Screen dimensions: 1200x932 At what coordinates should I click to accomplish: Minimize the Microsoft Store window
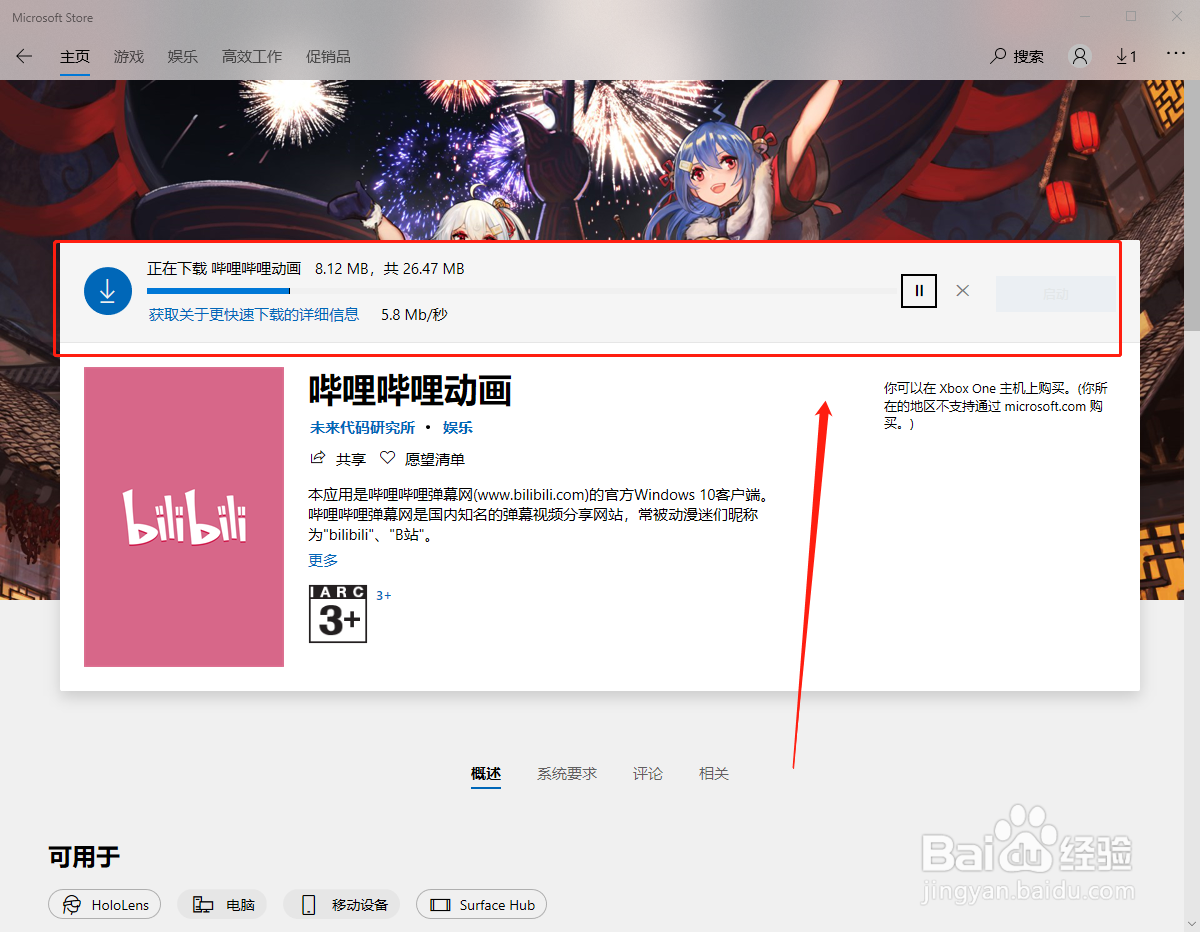1085,16
